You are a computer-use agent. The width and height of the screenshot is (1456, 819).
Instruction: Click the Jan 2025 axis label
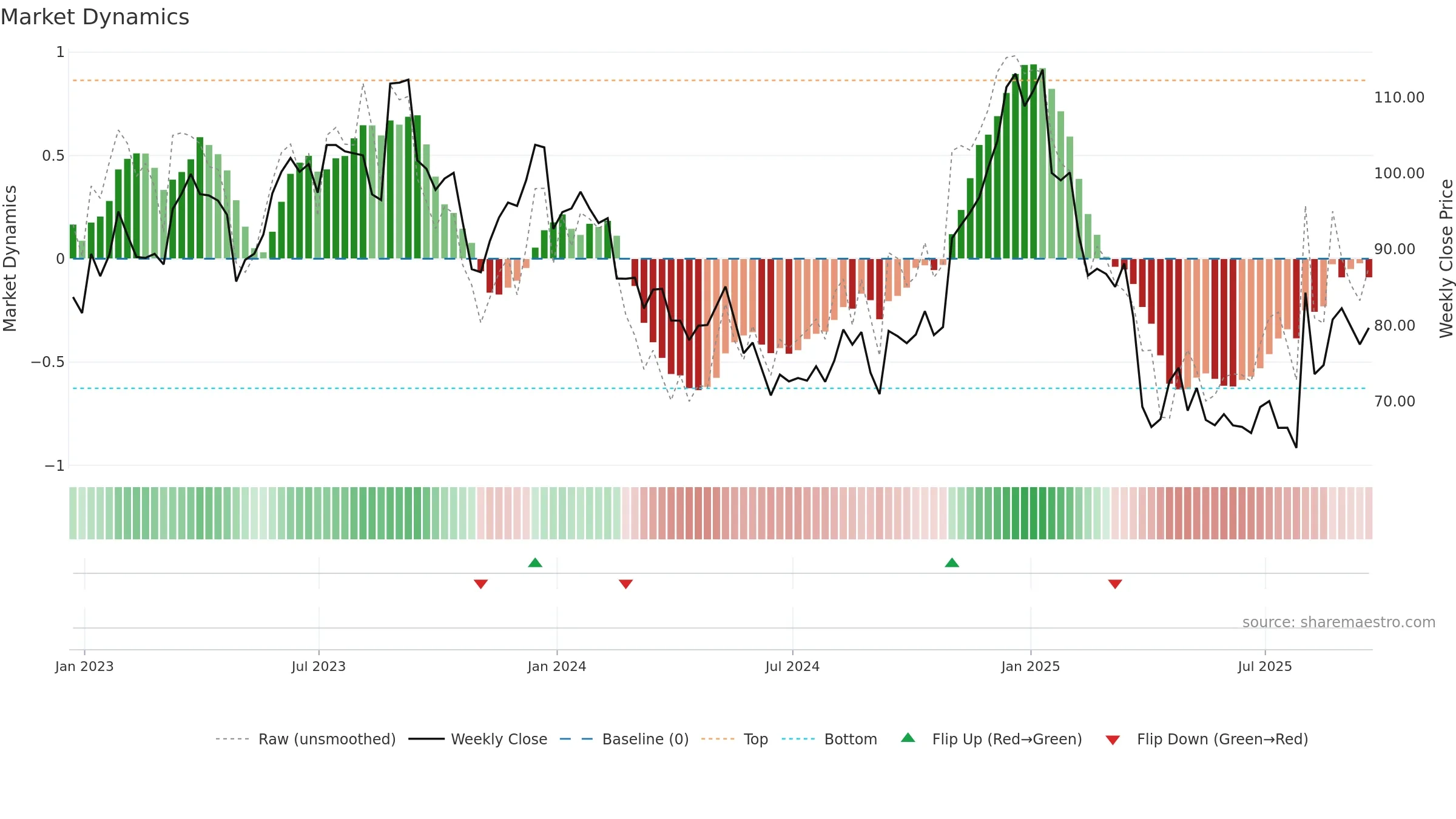(x=1031, y=666)
